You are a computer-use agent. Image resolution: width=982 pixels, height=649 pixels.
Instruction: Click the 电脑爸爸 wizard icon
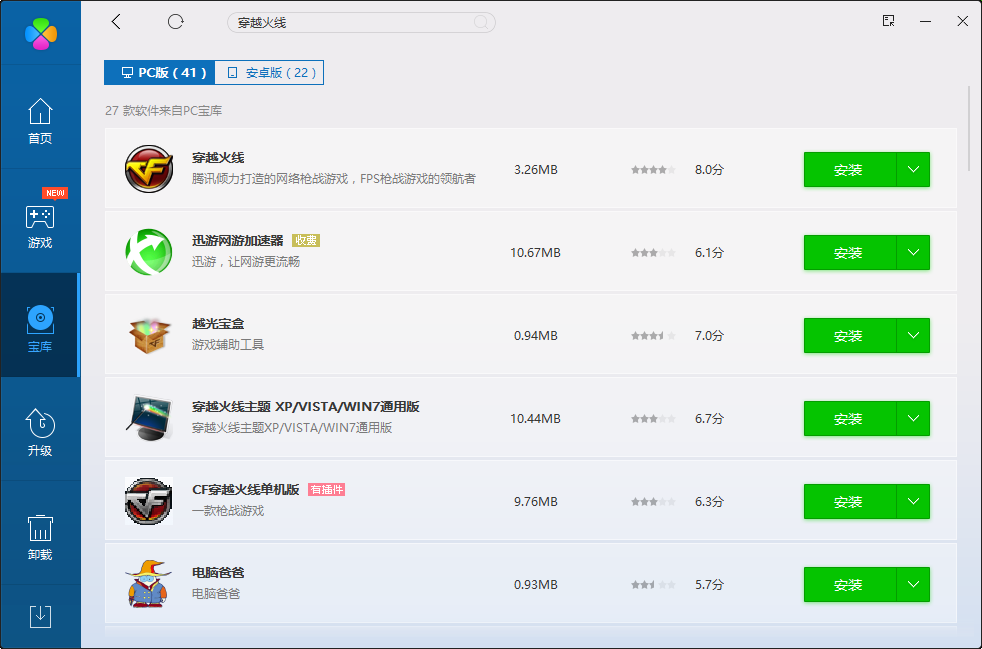tap(148, 584)
